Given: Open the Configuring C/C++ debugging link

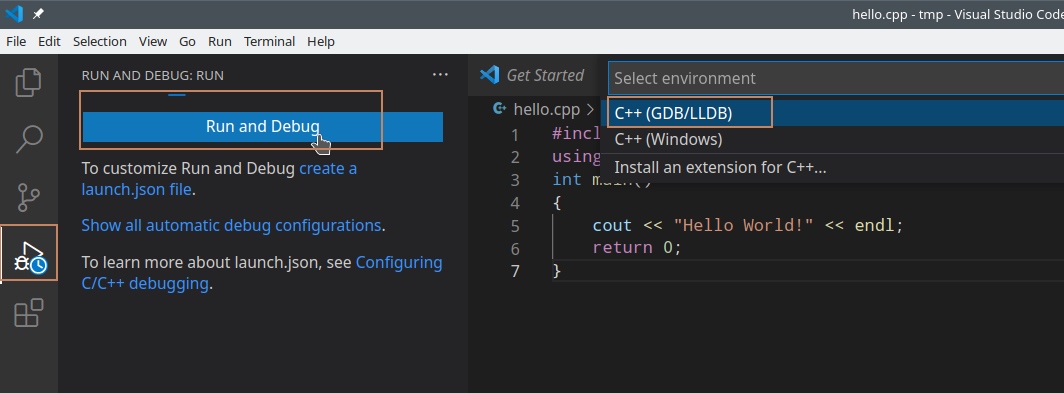Looking at the screenshot, I should [262, 273].
